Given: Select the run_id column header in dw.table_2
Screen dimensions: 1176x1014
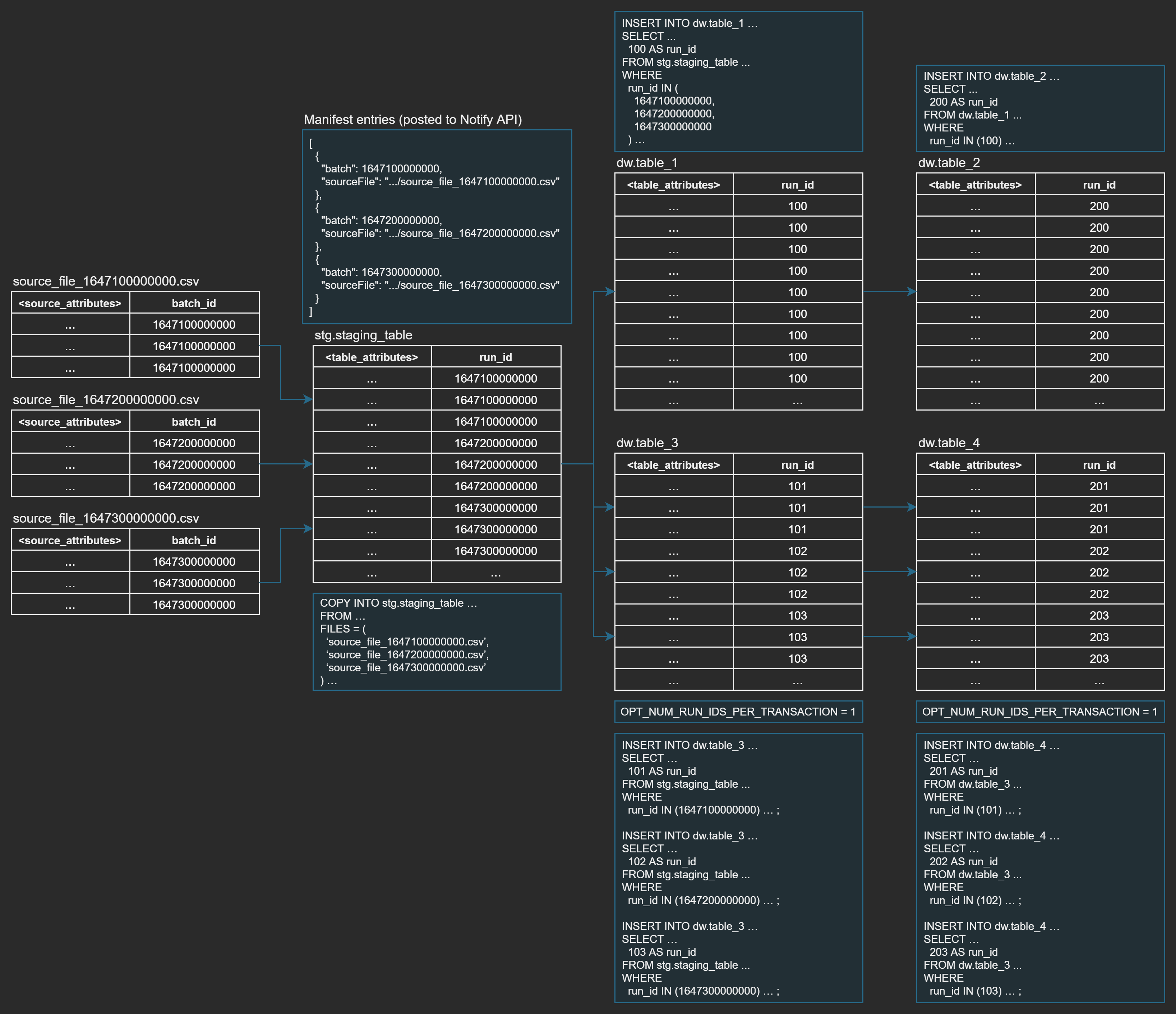Looking at the screenshot, I should pos(1099,184).
